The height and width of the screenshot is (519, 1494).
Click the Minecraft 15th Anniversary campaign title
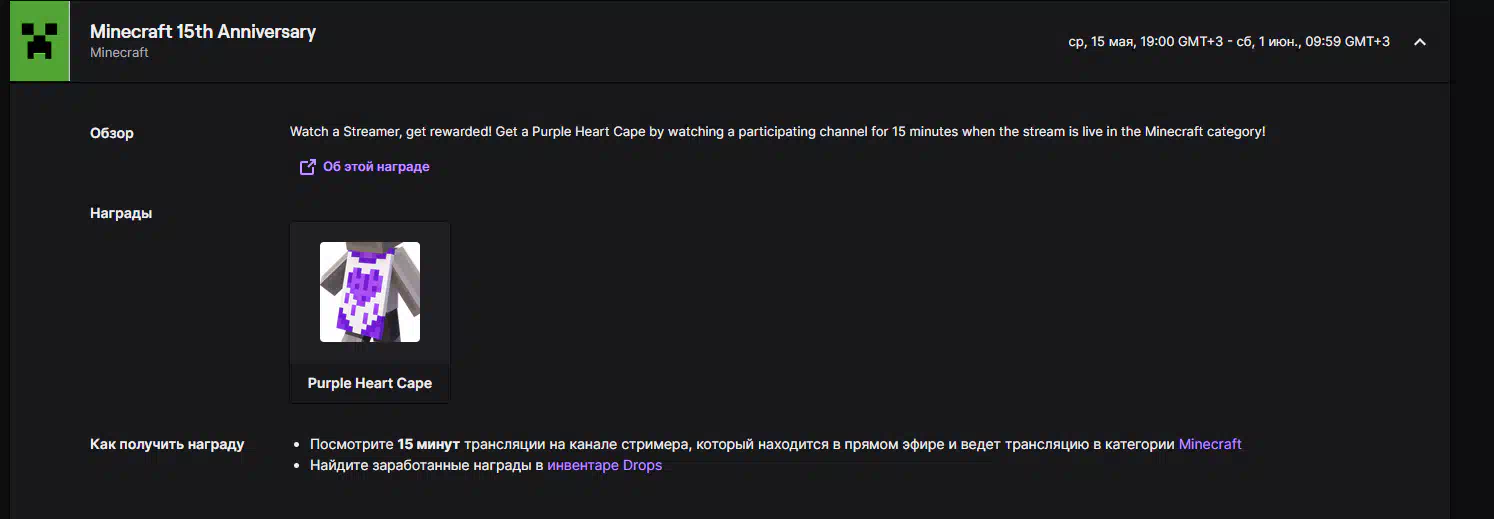point(203,31)
